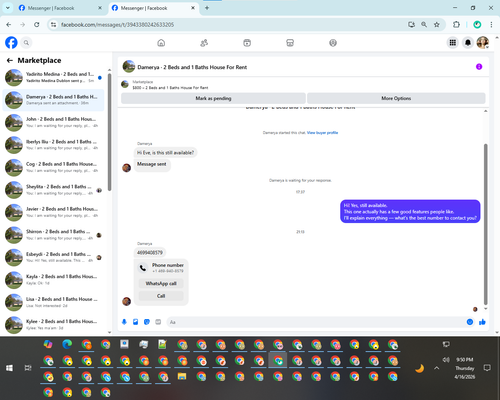Open the notifications bell
This screenshot has height=400, width=500.
point(468,43)
